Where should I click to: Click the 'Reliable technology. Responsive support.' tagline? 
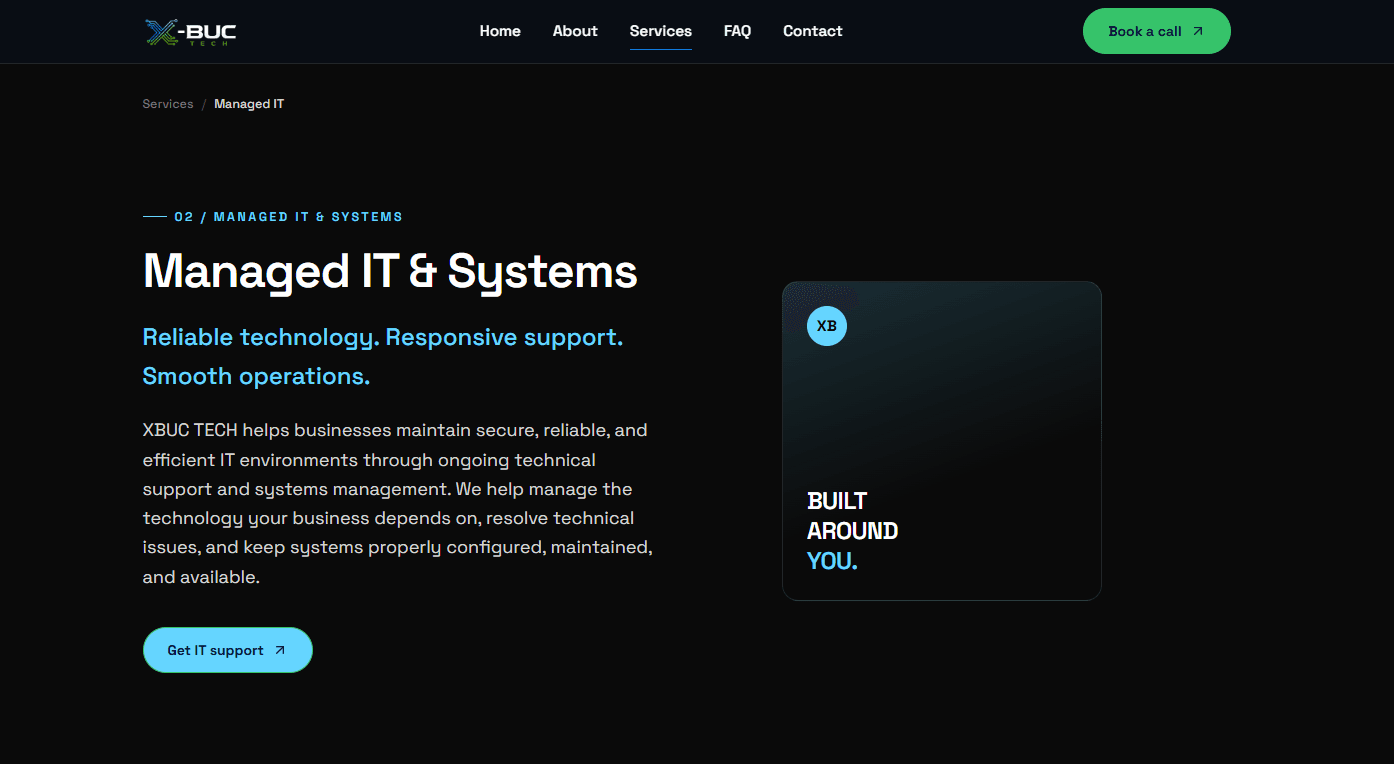point(383,338)
